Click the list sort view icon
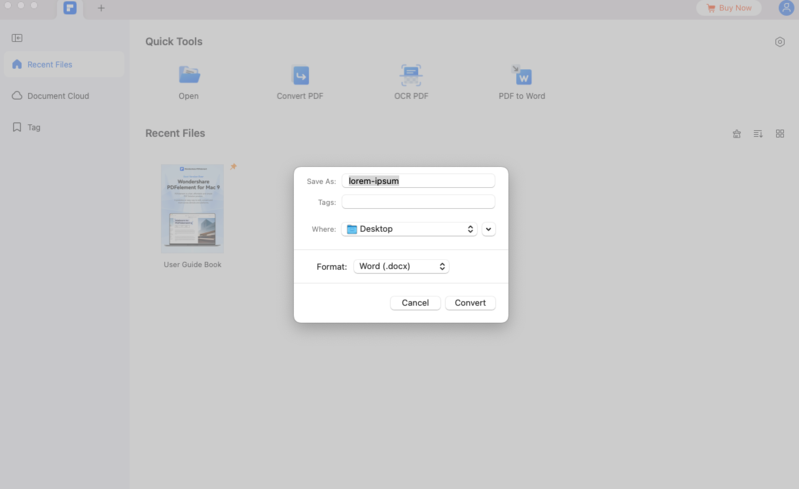This screenshot has height=489, width=799. [758, 133]
